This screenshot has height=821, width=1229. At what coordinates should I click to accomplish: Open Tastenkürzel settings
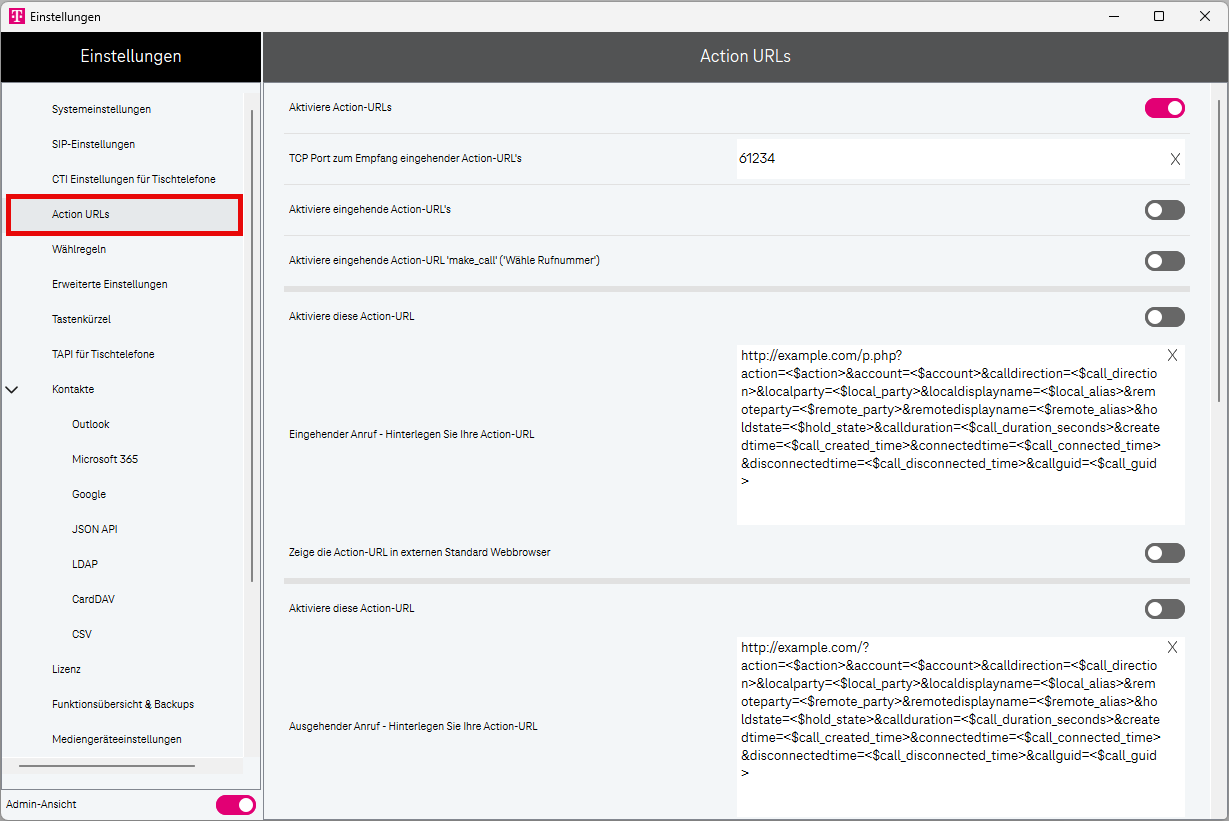coord(81,319)
